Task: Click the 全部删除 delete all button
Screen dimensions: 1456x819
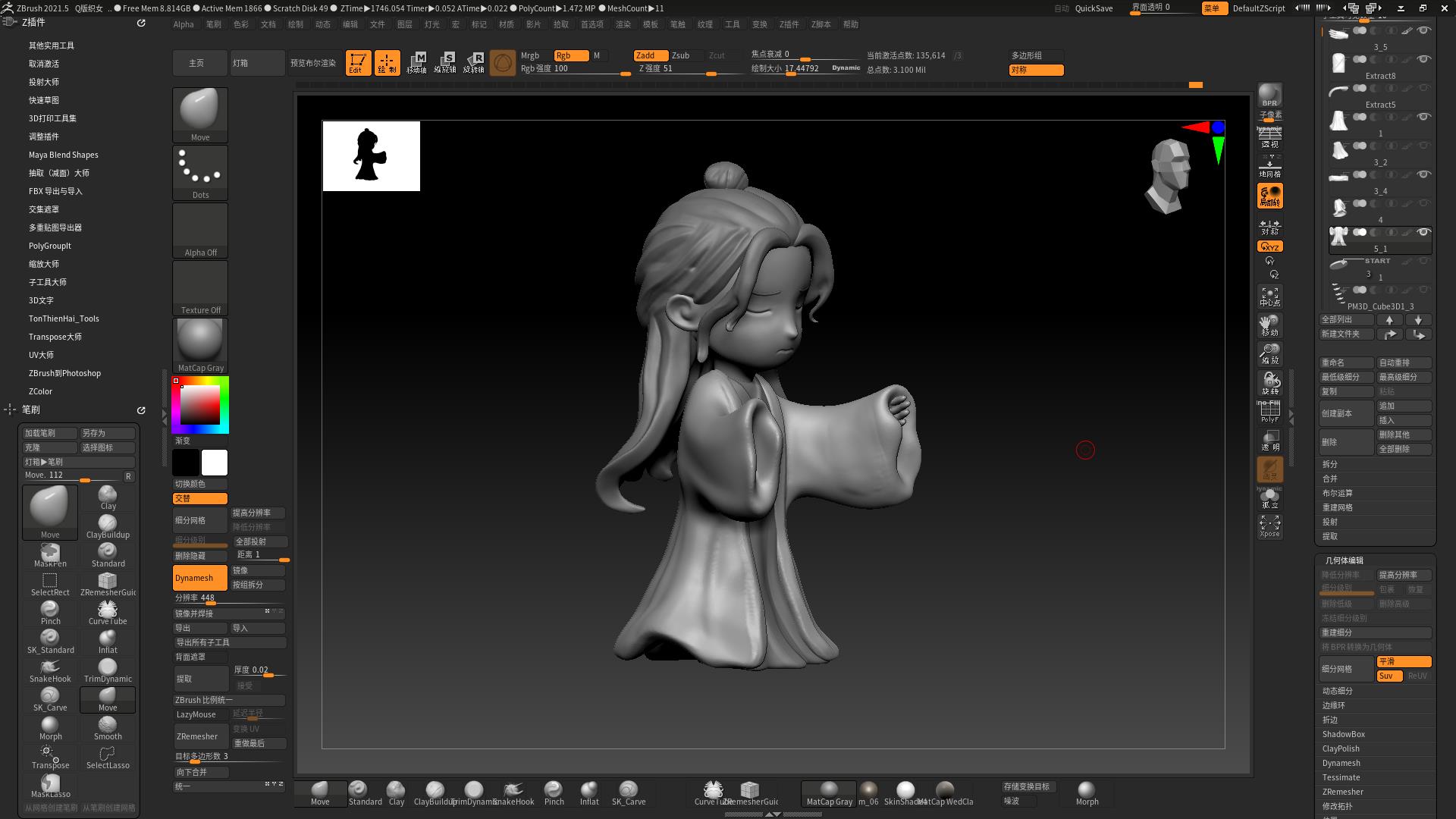Action: (x=1403, y=449)
